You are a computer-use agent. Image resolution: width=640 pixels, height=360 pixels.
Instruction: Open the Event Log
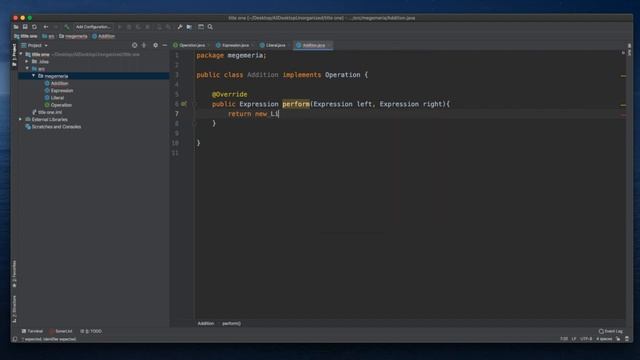coord(611,331)
